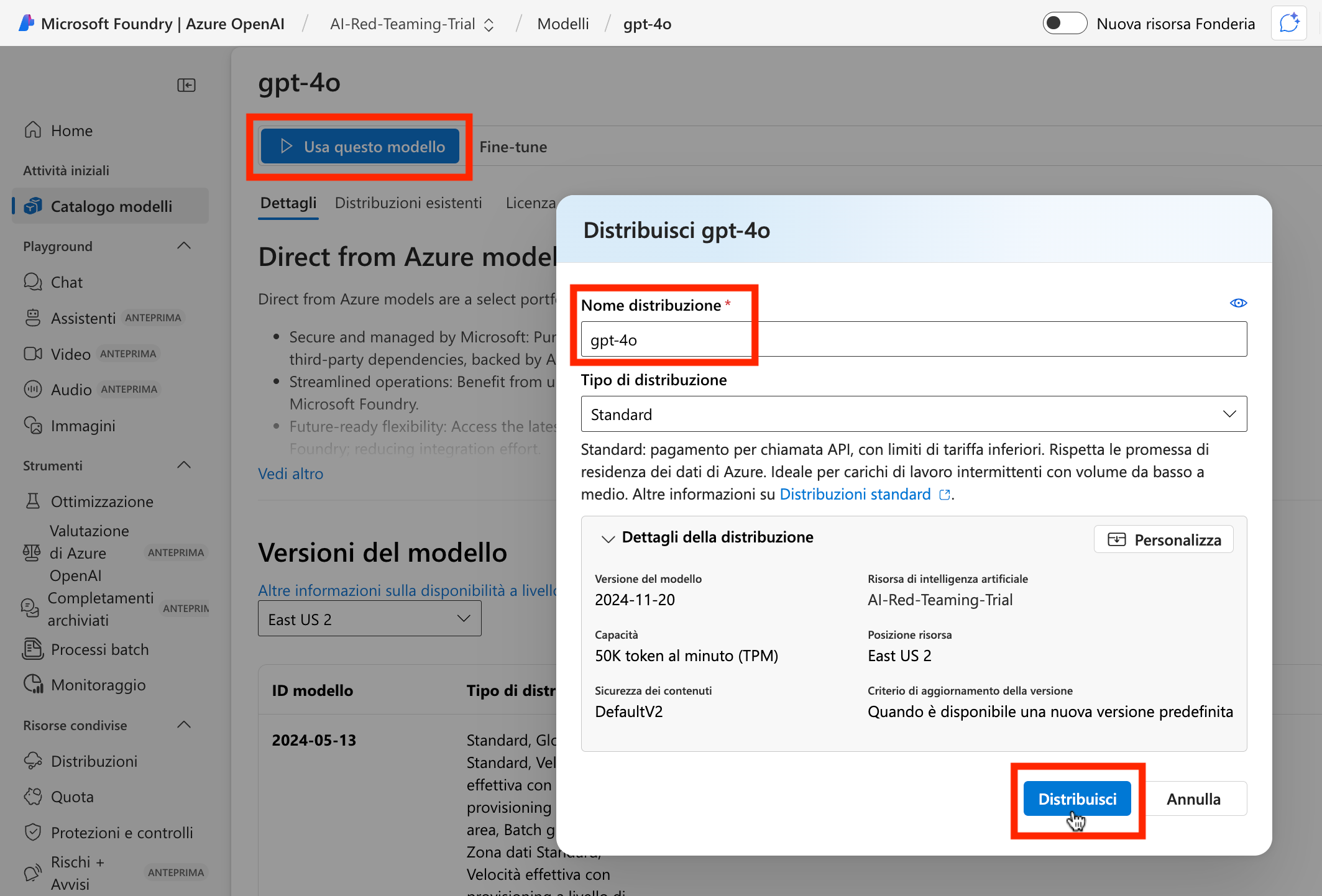Open the Quota icon
The height and width of the screenshot is (896, 1322).
[x=33, y=796]
